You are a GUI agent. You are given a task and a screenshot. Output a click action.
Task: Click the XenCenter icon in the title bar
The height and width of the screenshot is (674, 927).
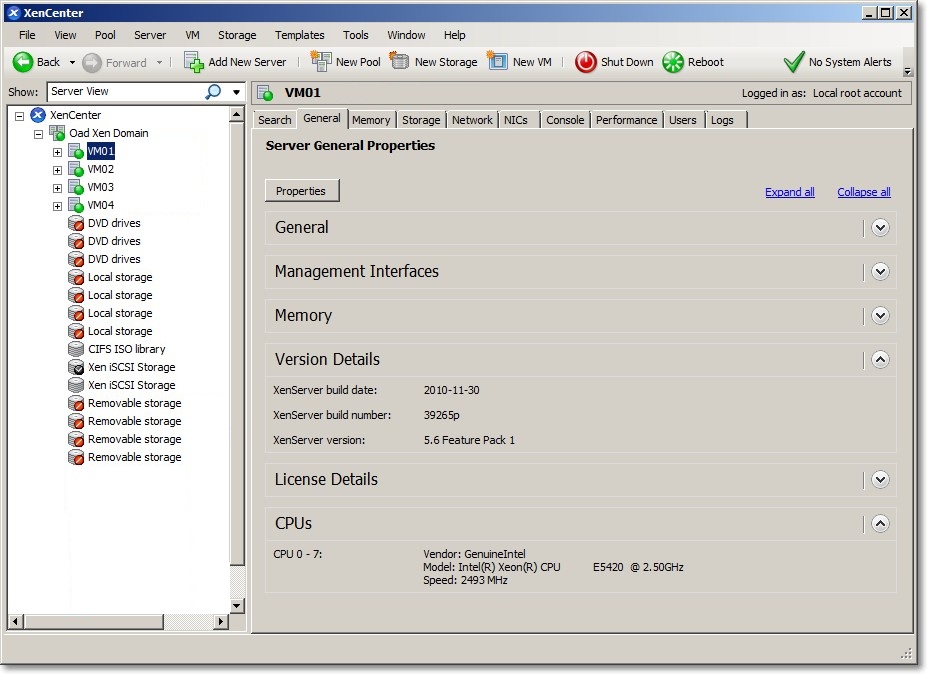pyautogui.click(x=14, y=12)
